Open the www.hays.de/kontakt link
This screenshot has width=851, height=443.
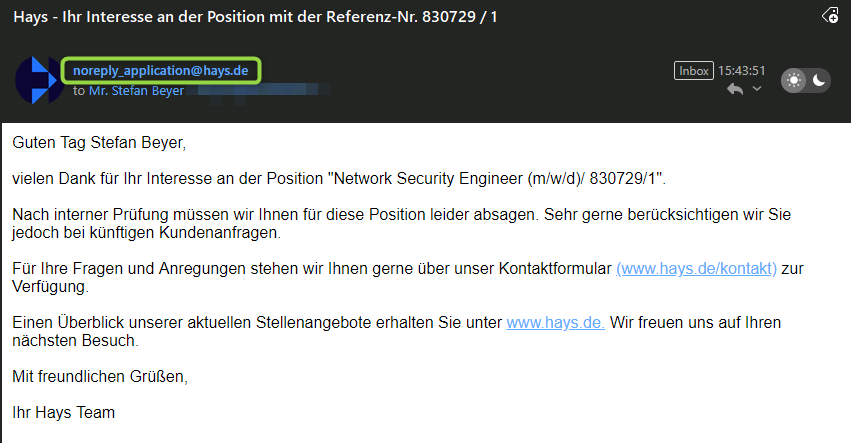point(696,269)
